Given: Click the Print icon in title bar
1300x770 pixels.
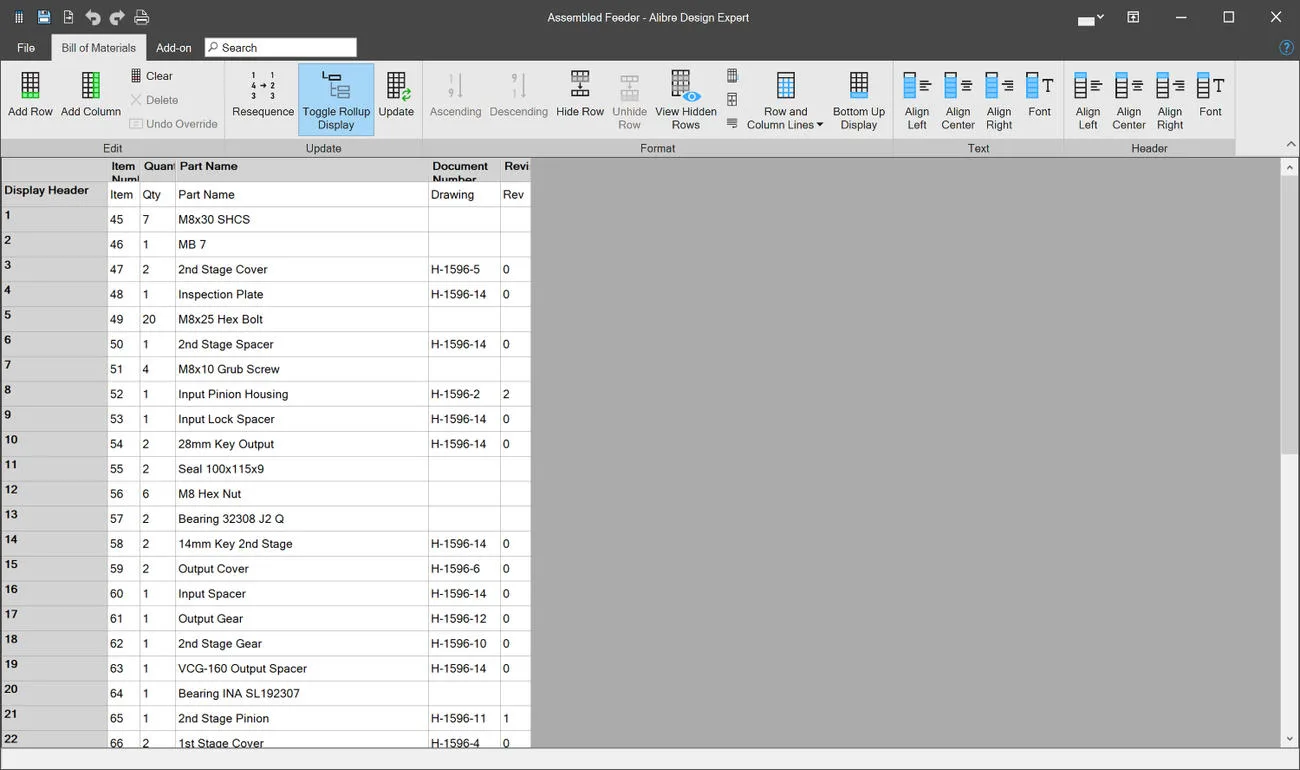Looking at the screenshot, I should click(x=142, y=17).
